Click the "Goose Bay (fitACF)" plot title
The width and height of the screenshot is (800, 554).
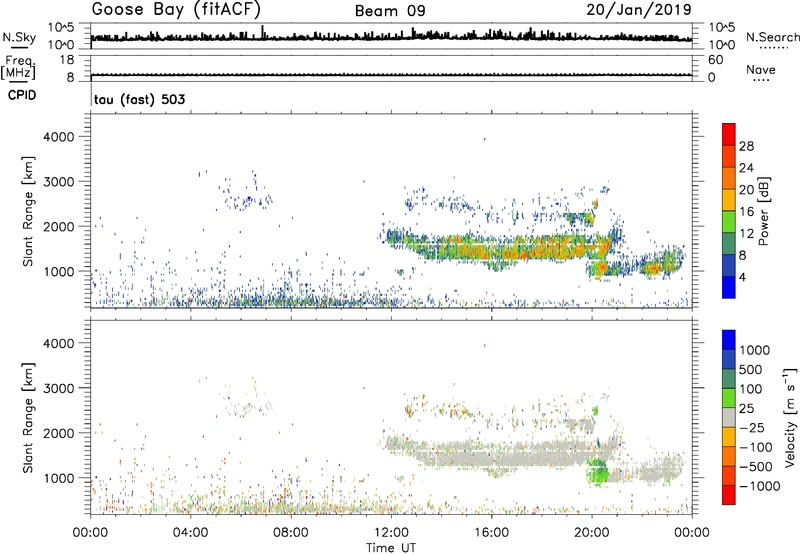click(x=176, y=10)
